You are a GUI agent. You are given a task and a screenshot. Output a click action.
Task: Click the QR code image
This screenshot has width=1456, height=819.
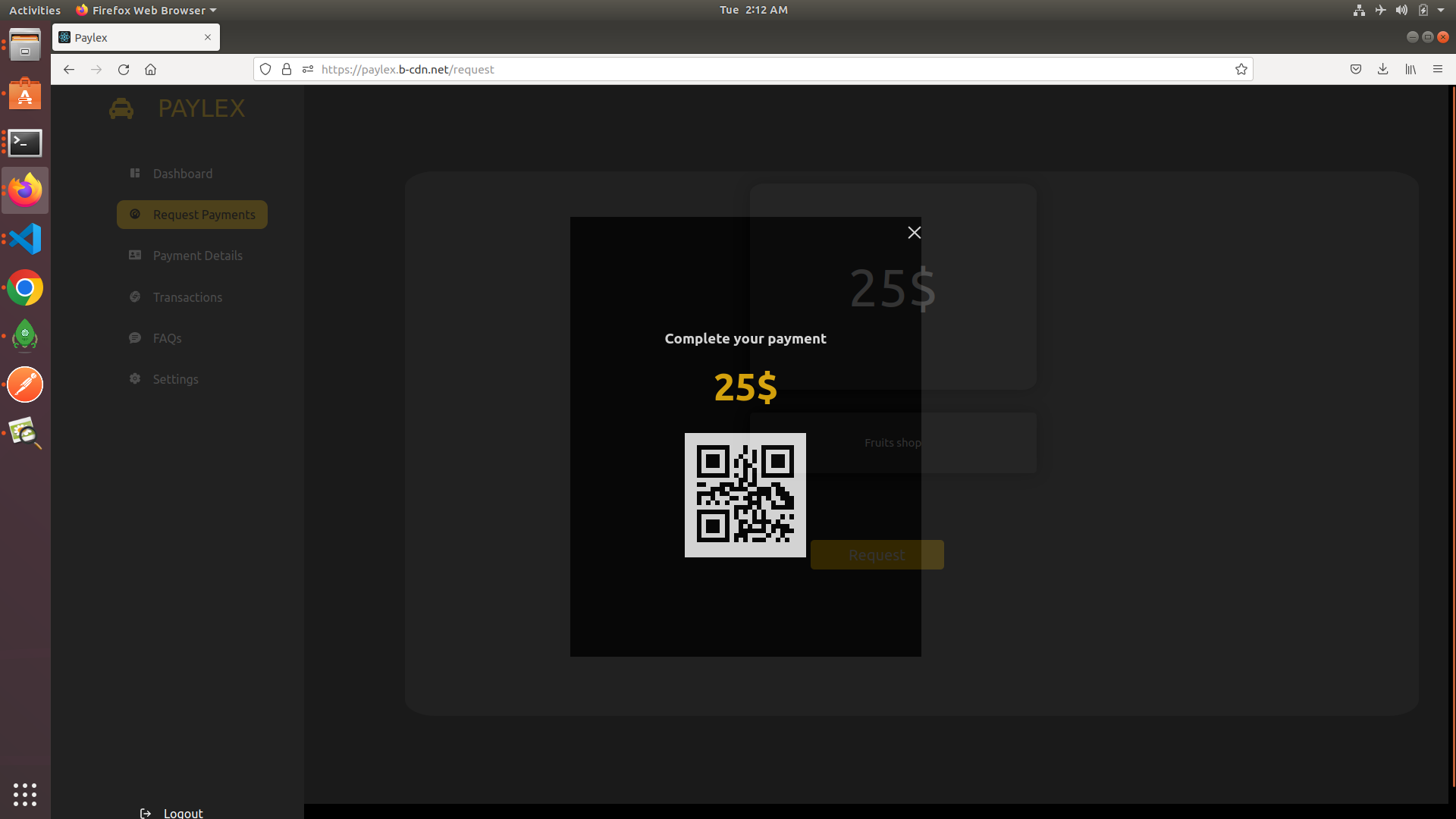pos(745,494)
